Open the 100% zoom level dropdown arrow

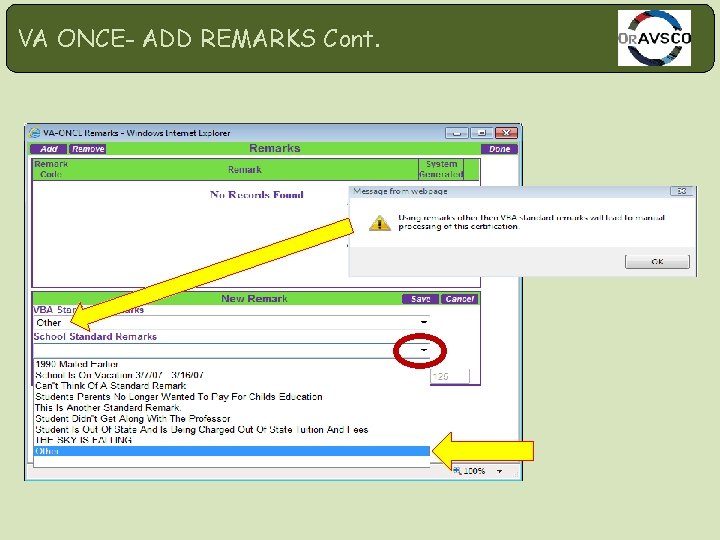click(x=499, y=471)
